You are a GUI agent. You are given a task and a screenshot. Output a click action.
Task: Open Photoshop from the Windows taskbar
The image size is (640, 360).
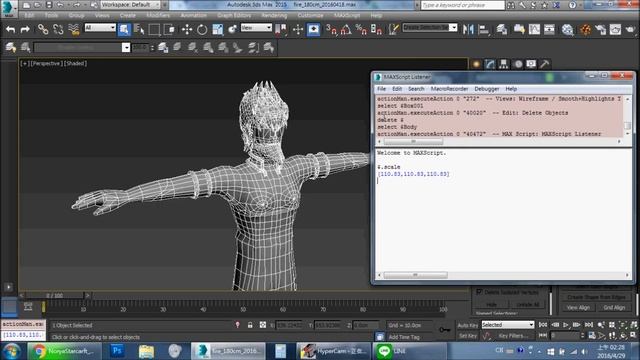[117, 351]
